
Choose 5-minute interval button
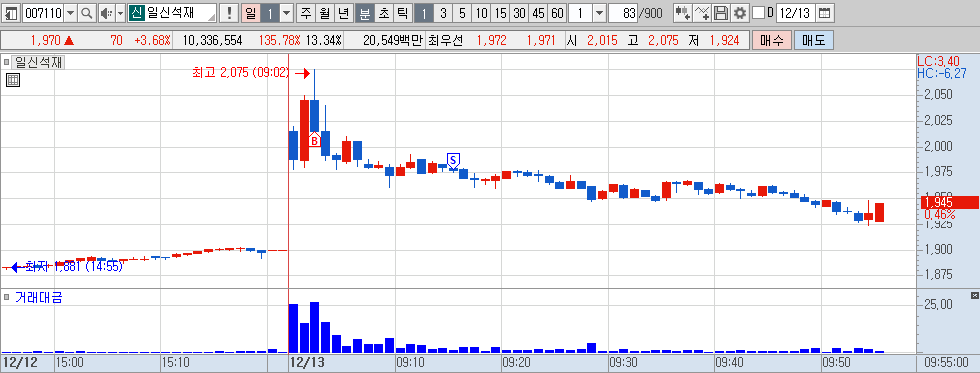tap(462, 12)
